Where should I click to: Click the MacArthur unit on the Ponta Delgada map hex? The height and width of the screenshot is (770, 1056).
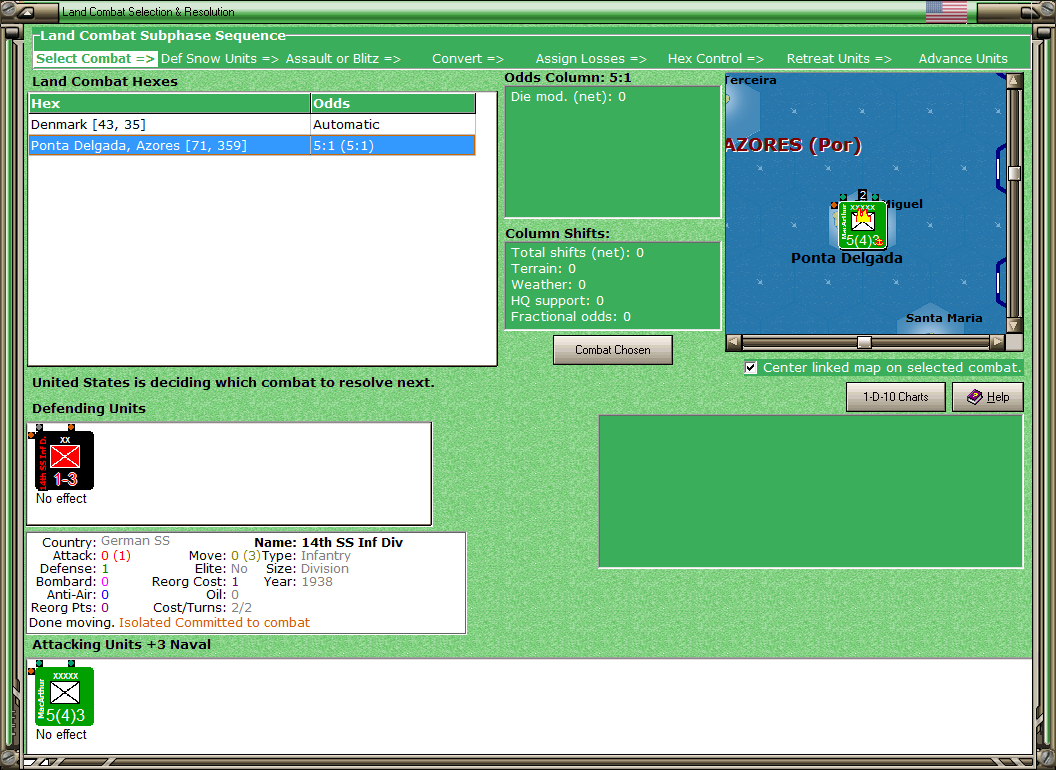pyautogui.click(x=862, y=225)
